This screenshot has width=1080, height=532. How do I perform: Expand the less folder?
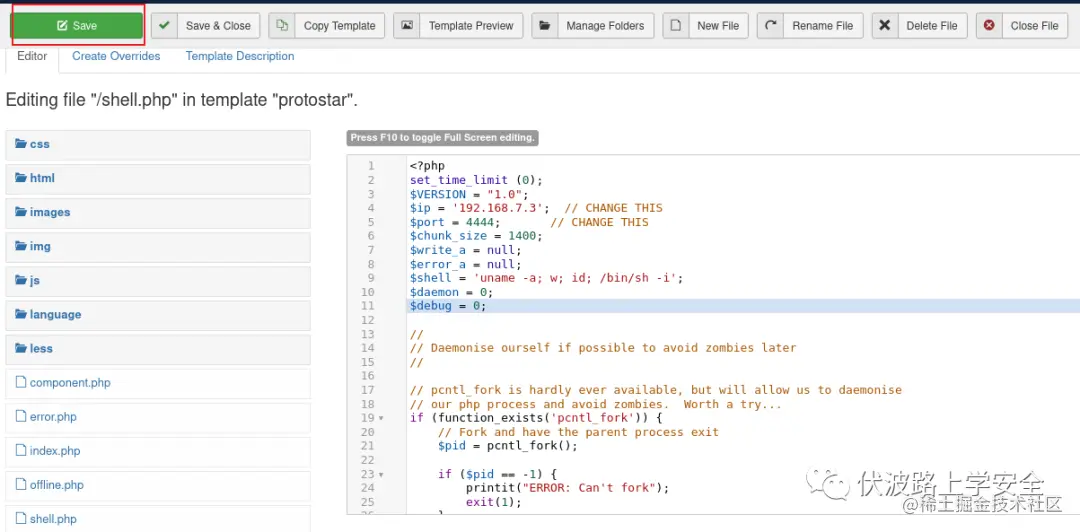(158, 349)
